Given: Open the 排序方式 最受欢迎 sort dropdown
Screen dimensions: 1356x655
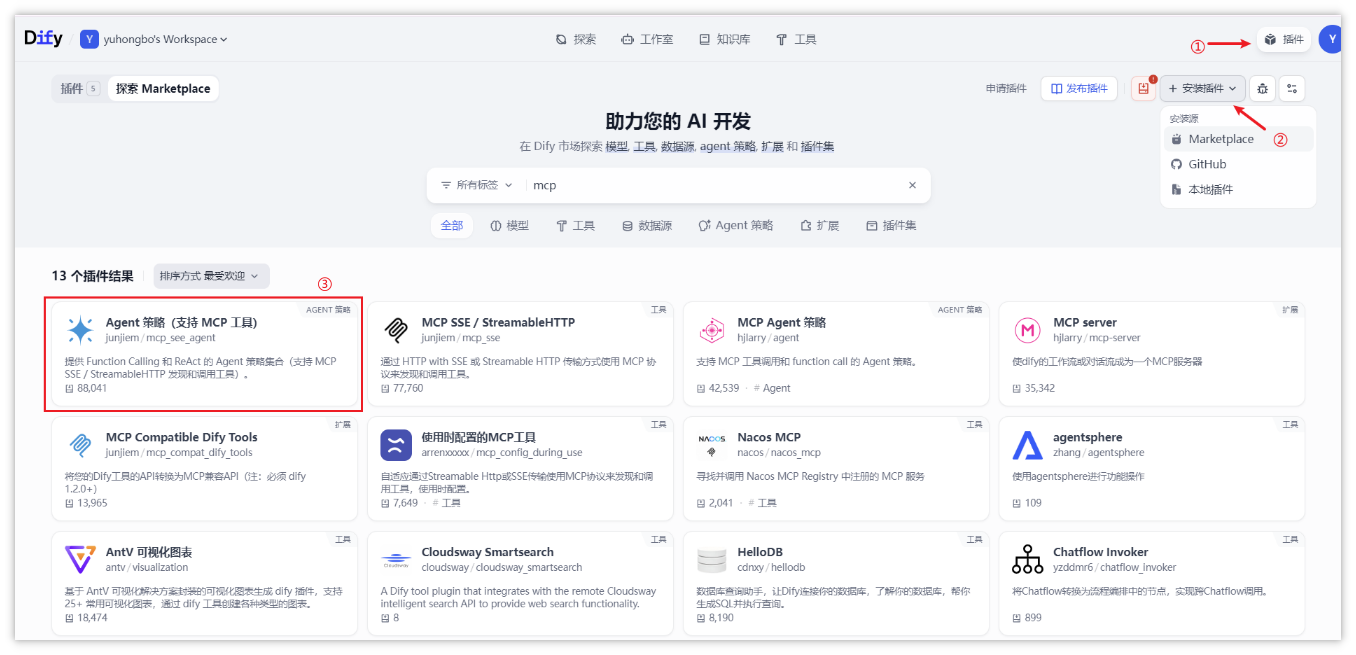Looking at the screenshot, I should pos(212,276).
